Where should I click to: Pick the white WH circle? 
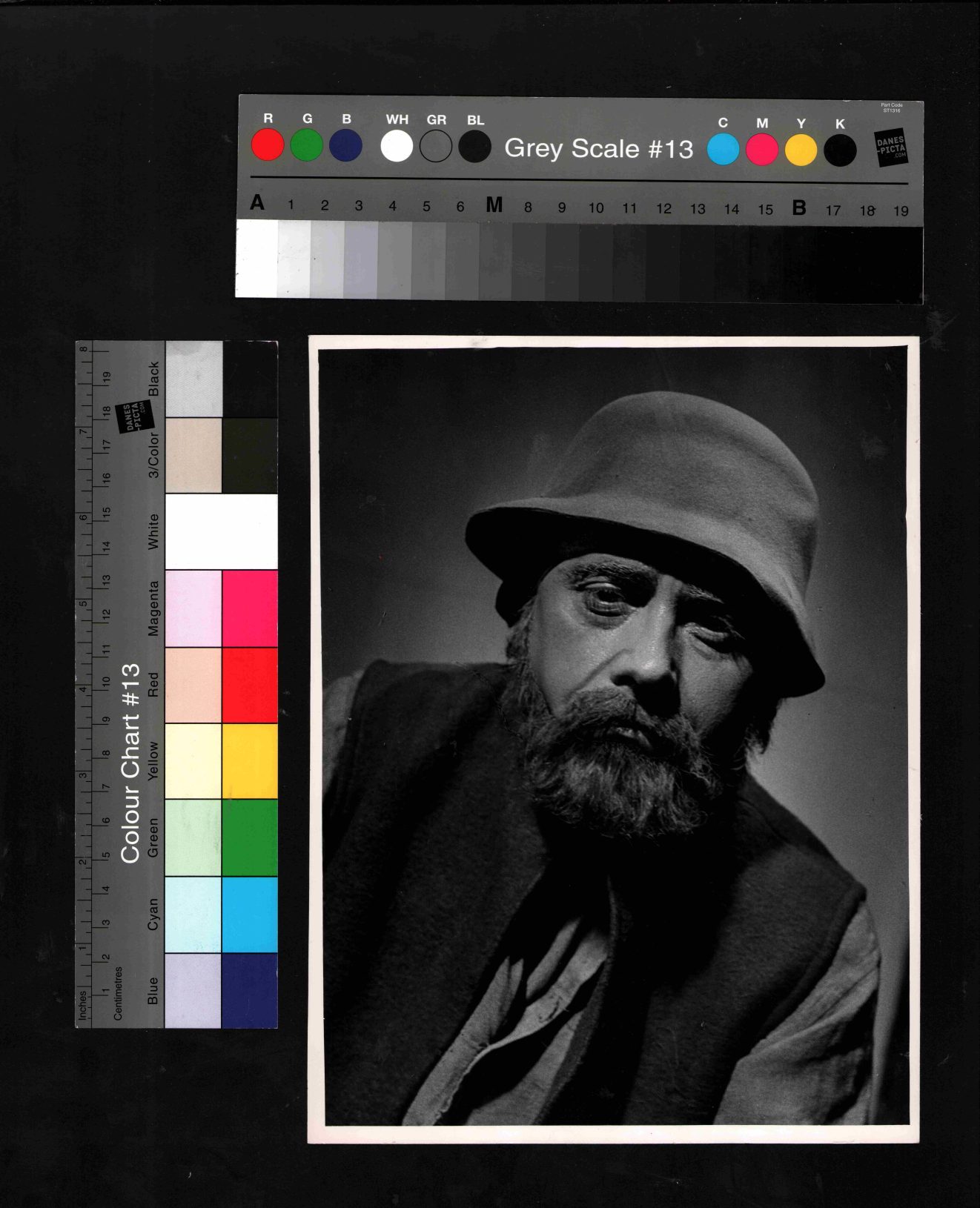[x=397, y=146]
